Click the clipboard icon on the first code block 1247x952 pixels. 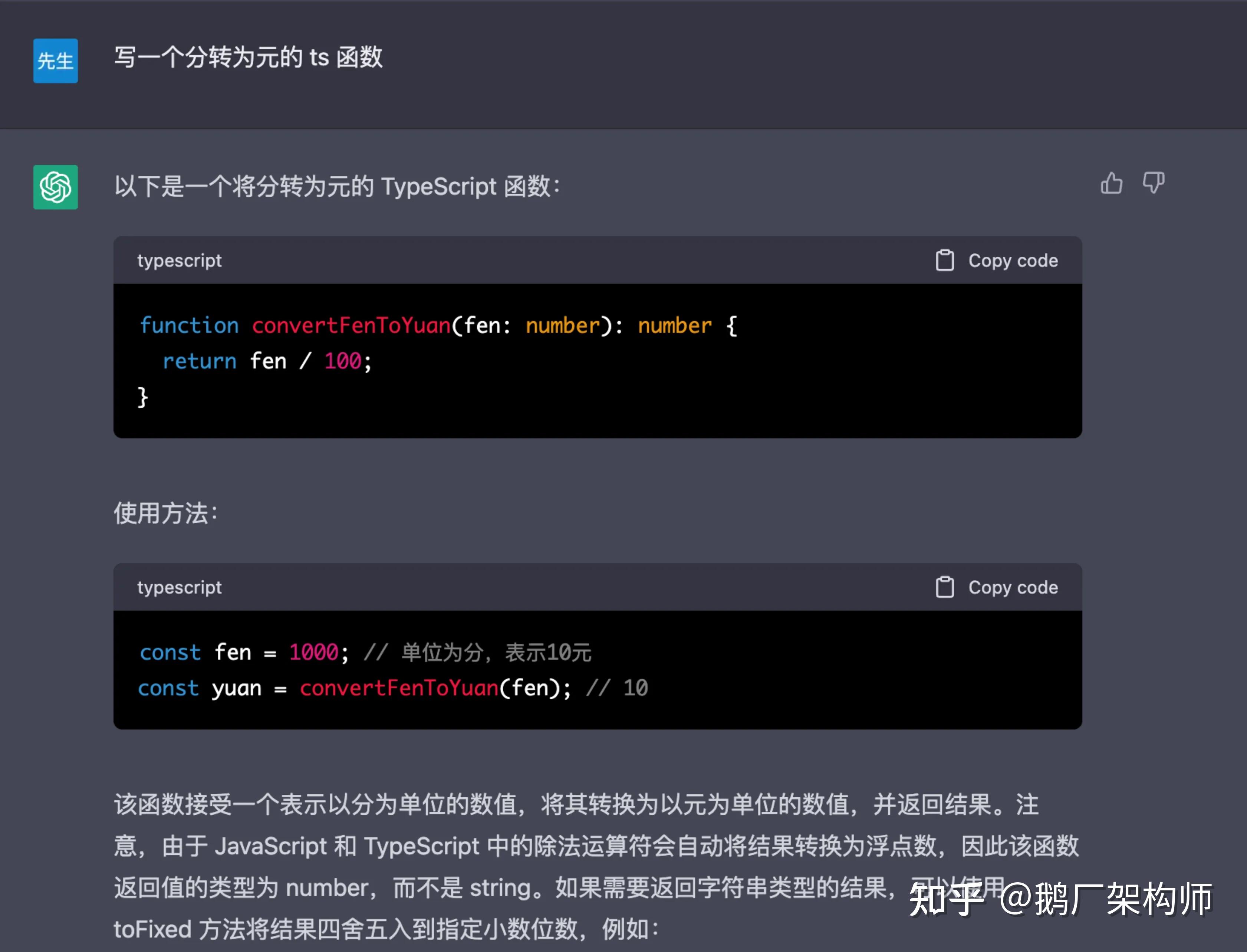point(944,260)
